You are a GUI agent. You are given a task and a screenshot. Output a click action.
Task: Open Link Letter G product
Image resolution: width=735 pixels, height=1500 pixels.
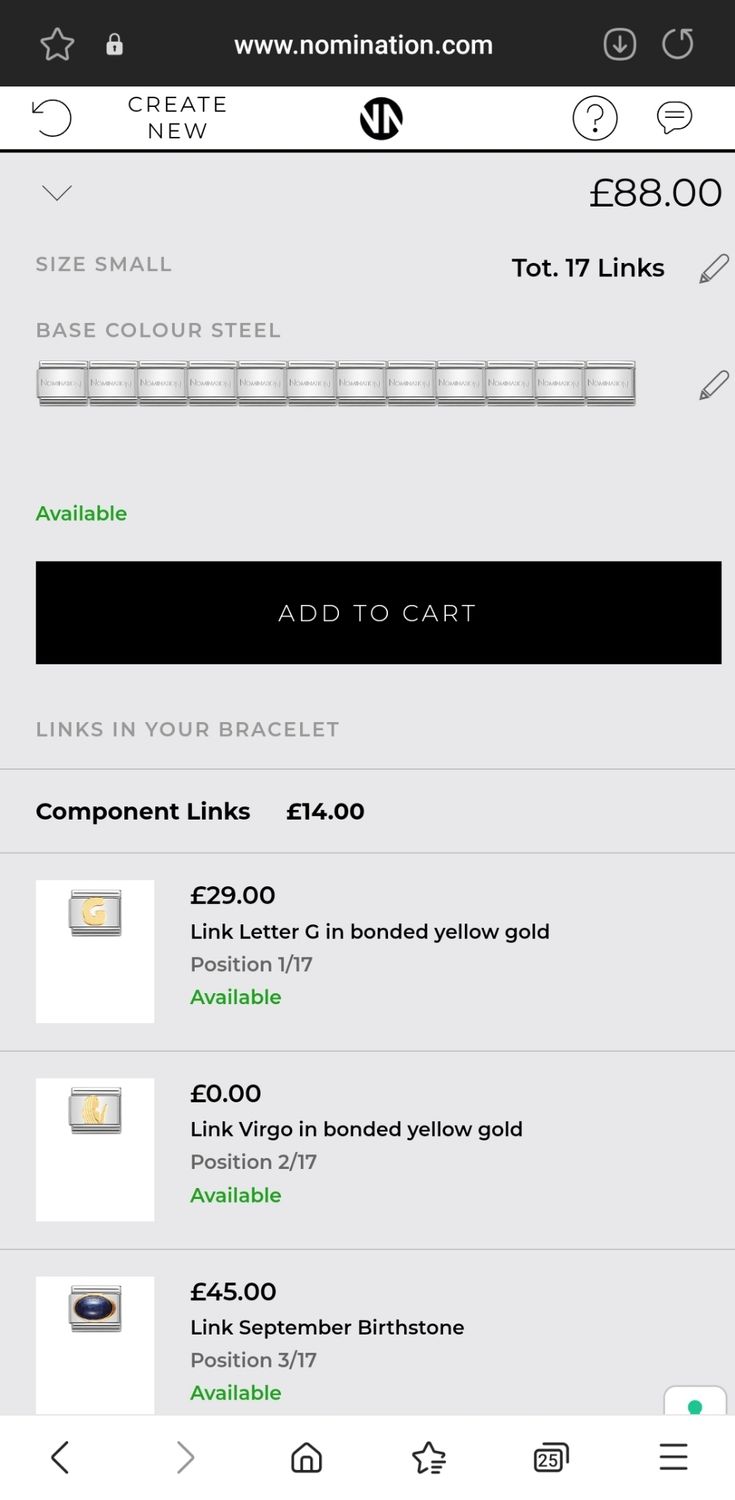(x=369, y=931)
